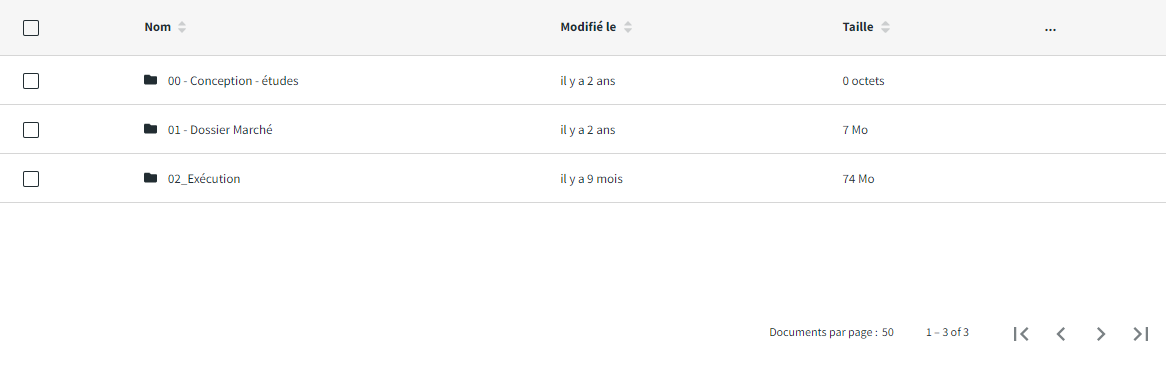Select the checkbox for 01 - Dossier Marché row
This screenshot has height=369, width=1166.
(x=30, y=130)
